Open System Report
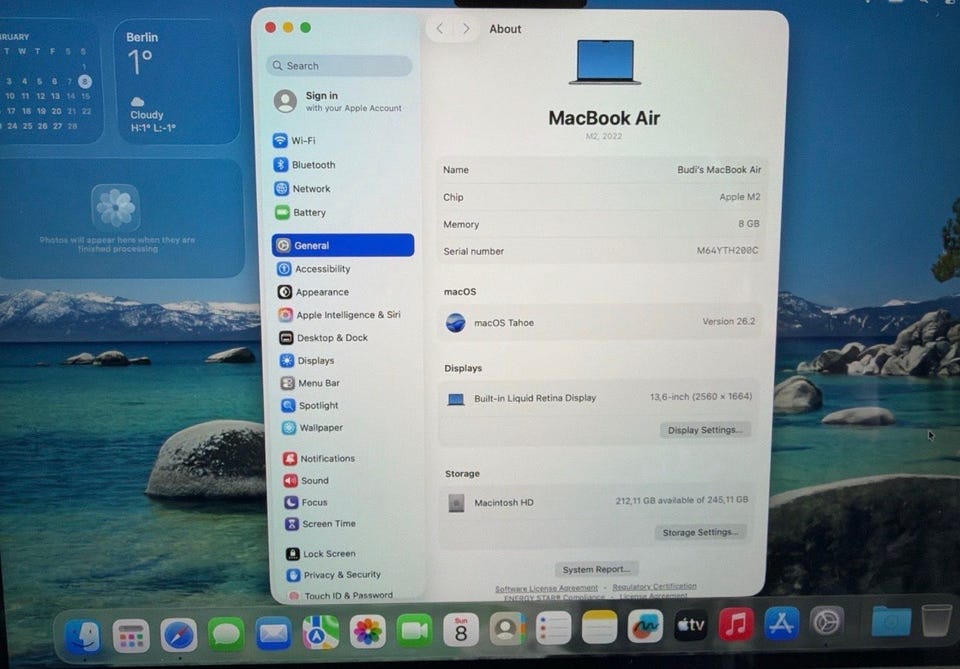This screenshot has height=669, width=960. (596, 569)
